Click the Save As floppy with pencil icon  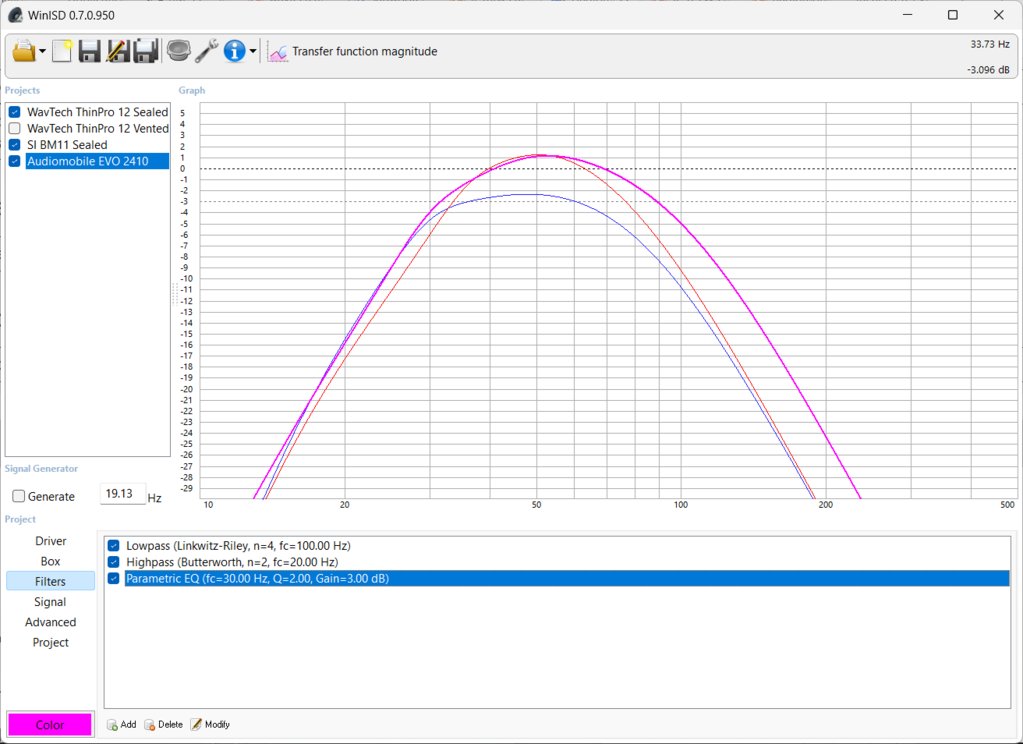[x=117, y=51]
